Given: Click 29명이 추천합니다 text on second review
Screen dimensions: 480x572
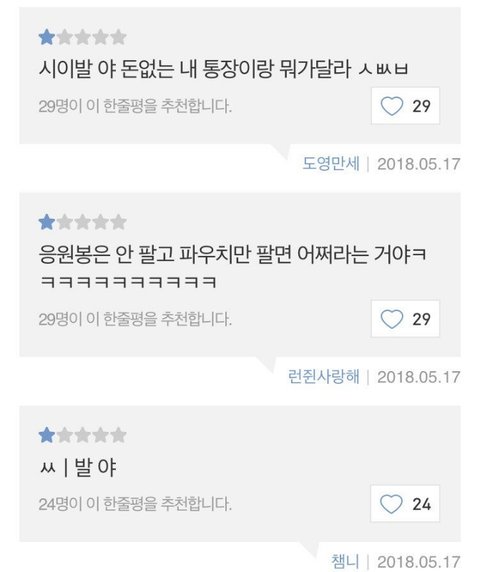Looking at the screenshot, I should (135, 319).
